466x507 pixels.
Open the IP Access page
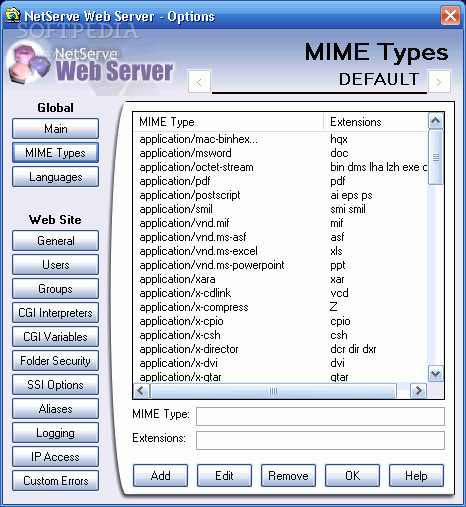[x=56, y=457]
